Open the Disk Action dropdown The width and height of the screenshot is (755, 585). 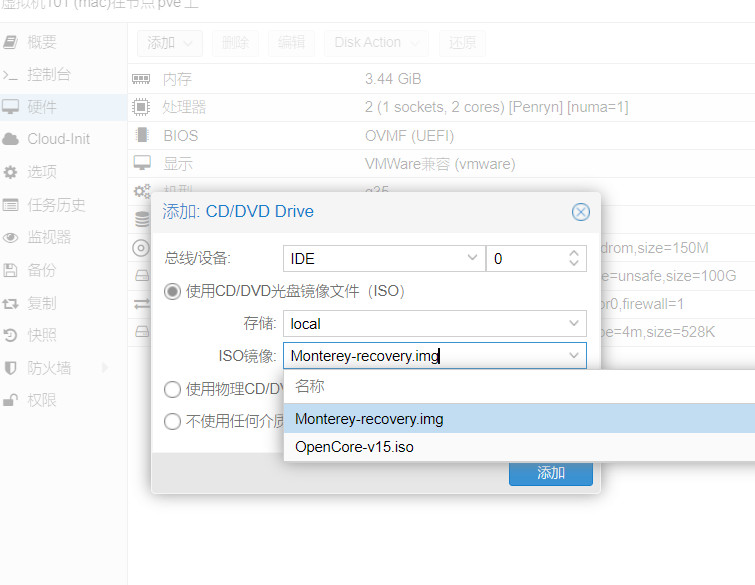pyautogui.click(x=377, y=43)
